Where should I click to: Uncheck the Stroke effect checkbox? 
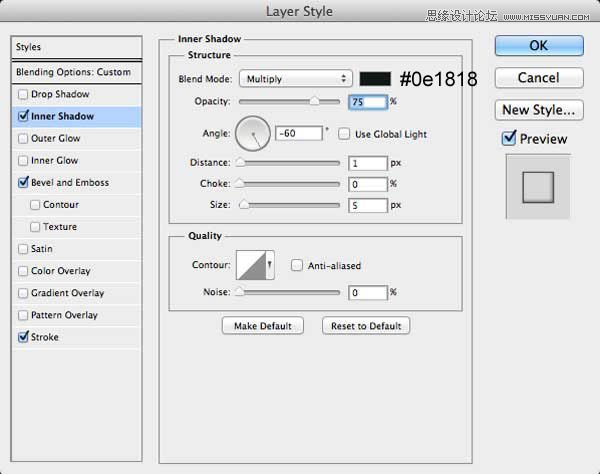[23, 337]
